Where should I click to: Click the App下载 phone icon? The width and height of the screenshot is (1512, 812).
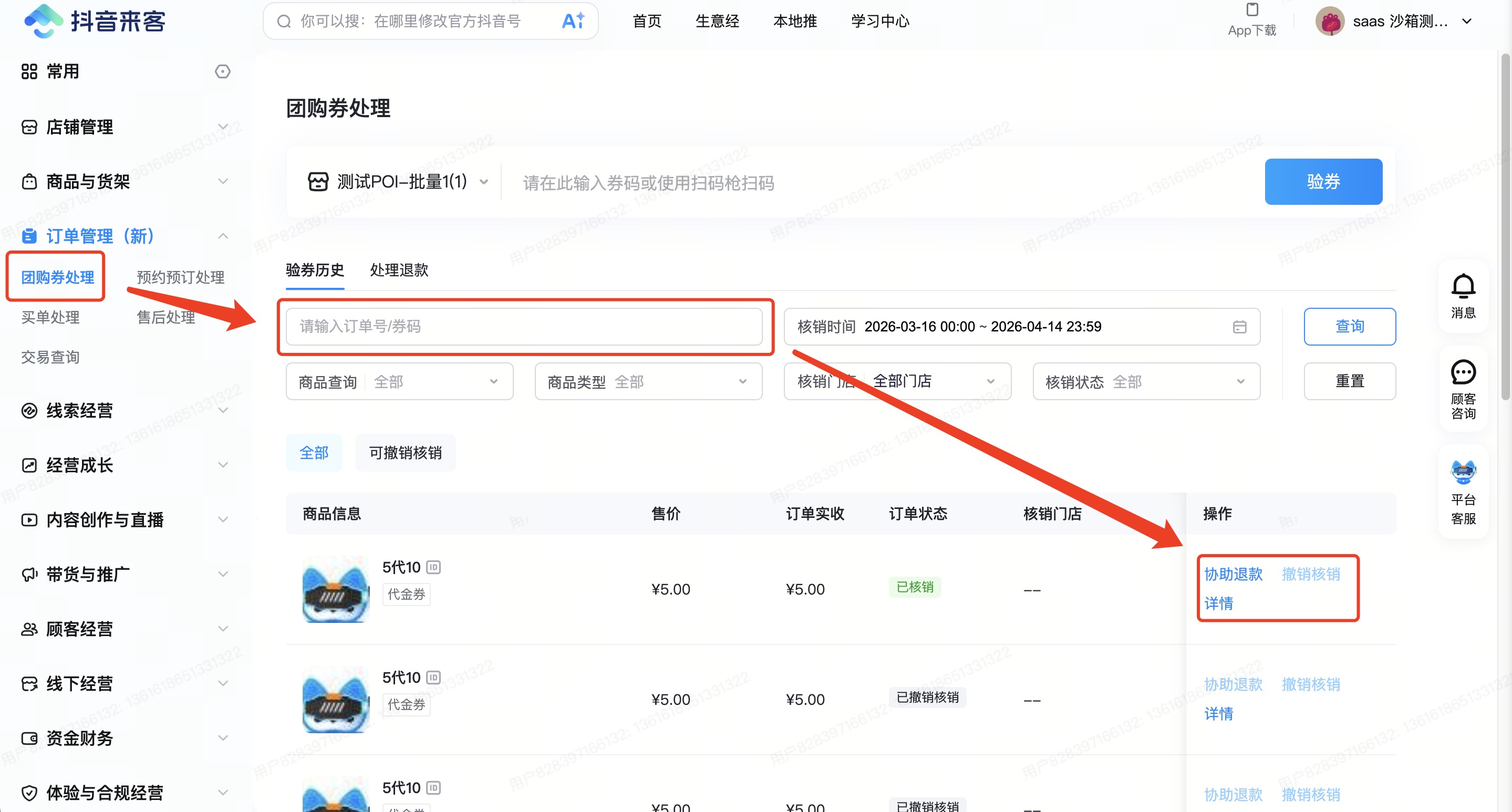click(x=1252, y=10)
